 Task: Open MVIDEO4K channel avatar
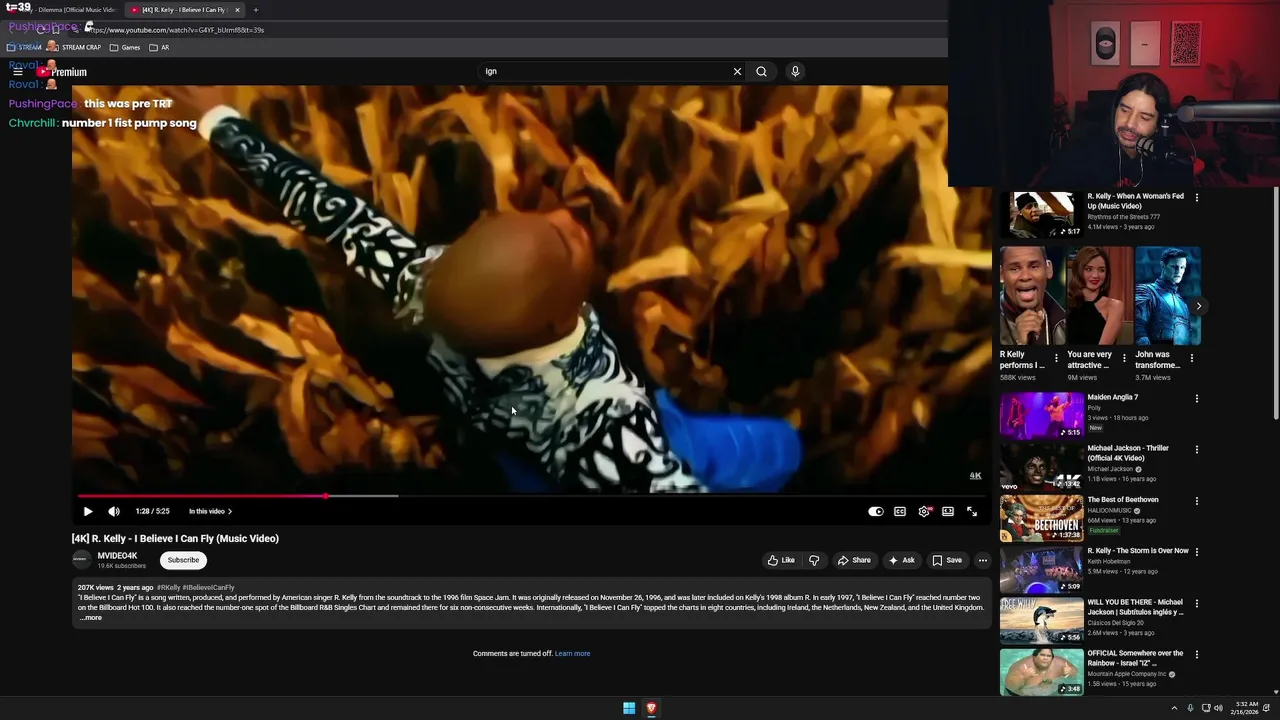pos(81,560)
